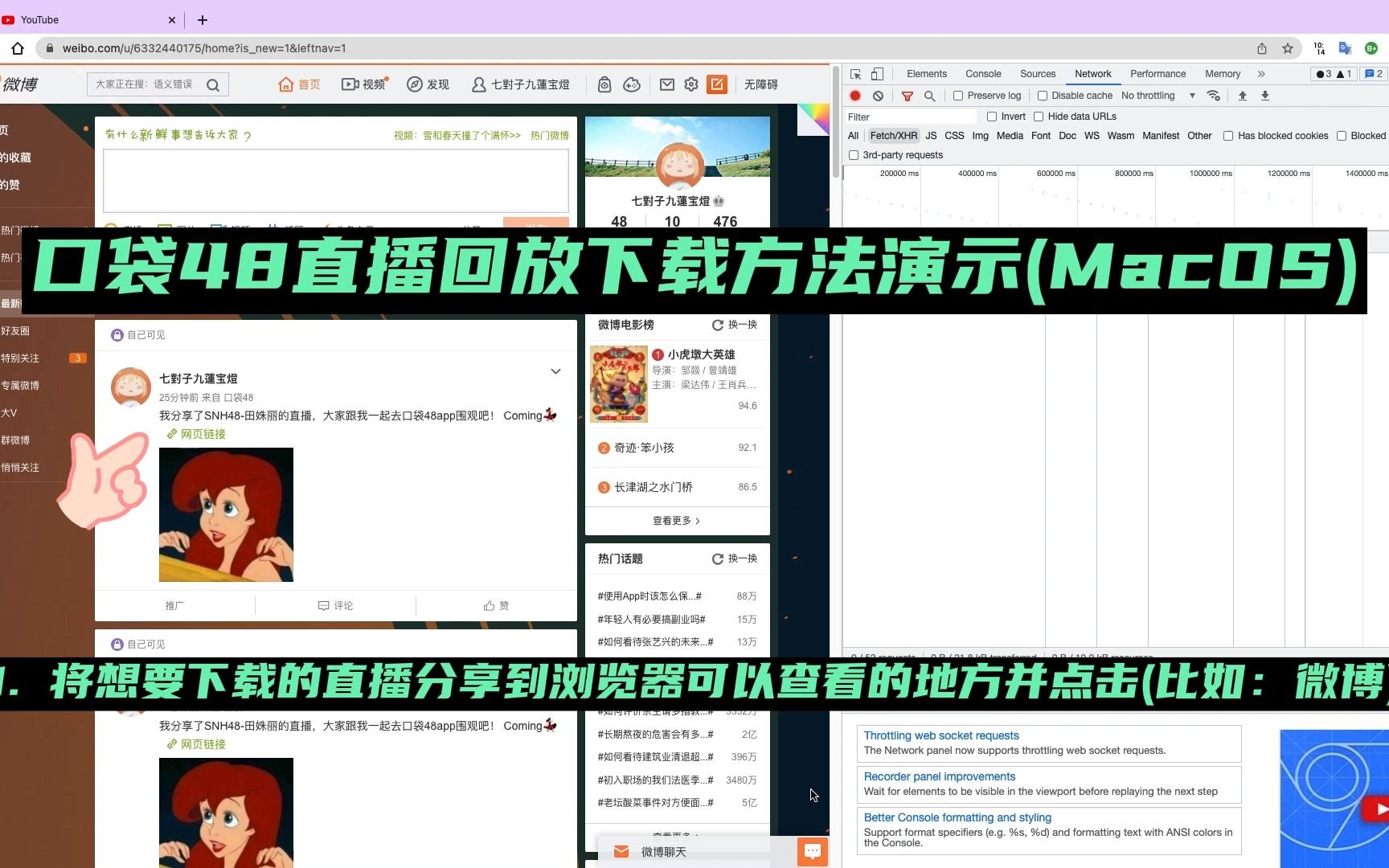Toggle the device toolbar icon in DevTools
Screen dimensions: 1389x868
click(x=877, y=74)
